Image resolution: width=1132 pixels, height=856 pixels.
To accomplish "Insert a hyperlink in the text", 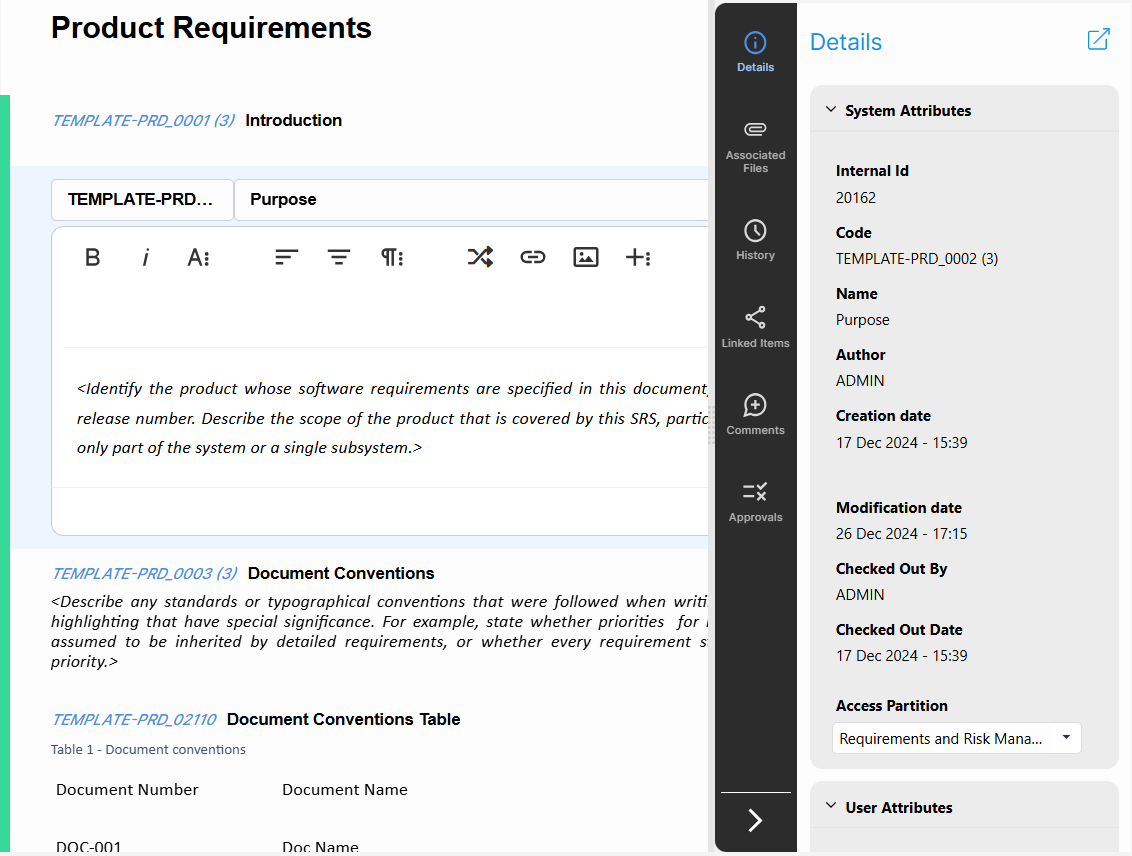I will click(x=533, y=257).
